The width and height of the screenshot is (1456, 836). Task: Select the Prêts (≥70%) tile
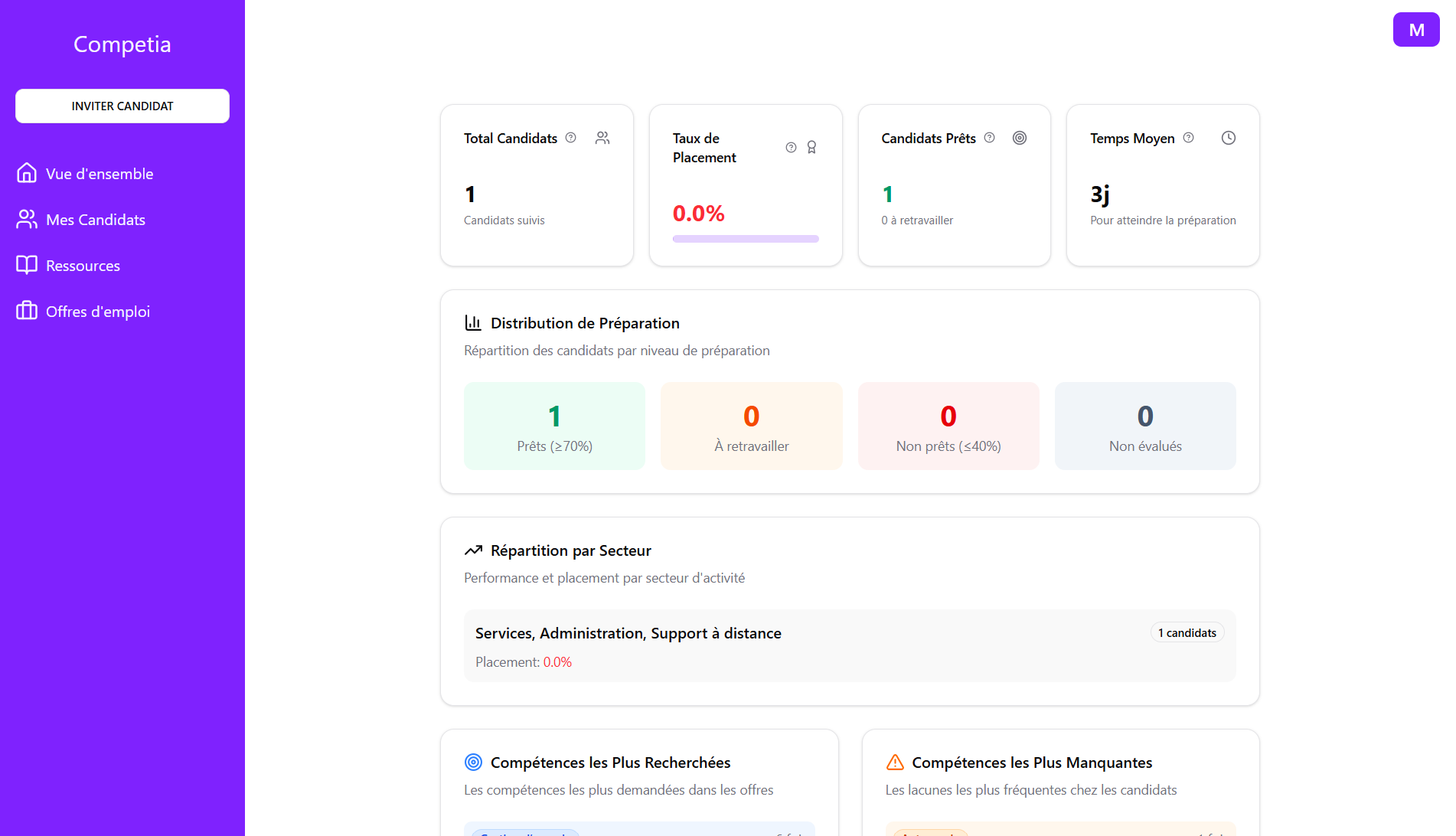[554, 426]
